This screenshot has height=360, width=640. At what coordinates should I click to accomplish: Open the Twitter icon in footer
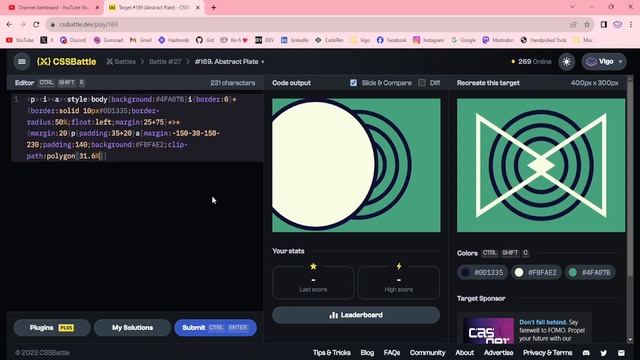point(604,353)
